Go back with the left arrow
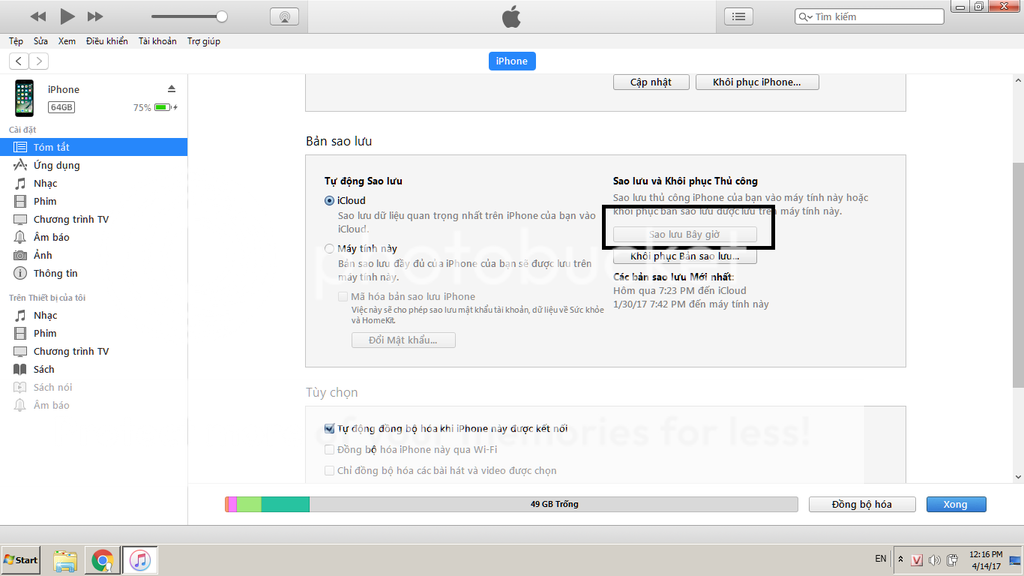The height and width of the screenshot is (576, 1024). pyautogui.click(x=19, y=61)
